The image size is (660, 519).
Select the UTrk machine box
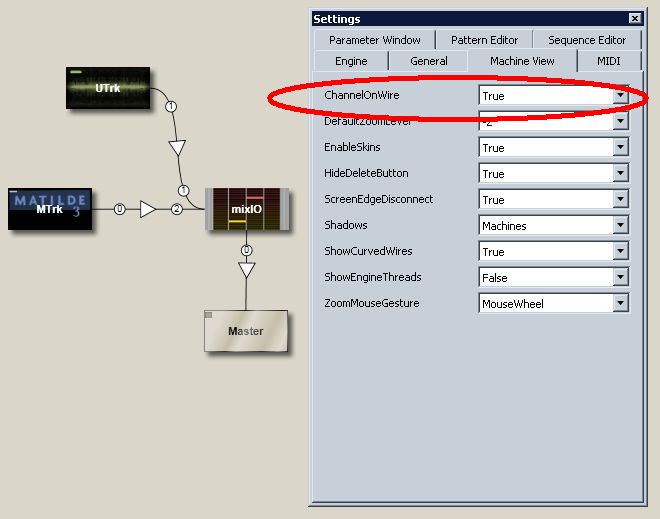tap(108, 88)
